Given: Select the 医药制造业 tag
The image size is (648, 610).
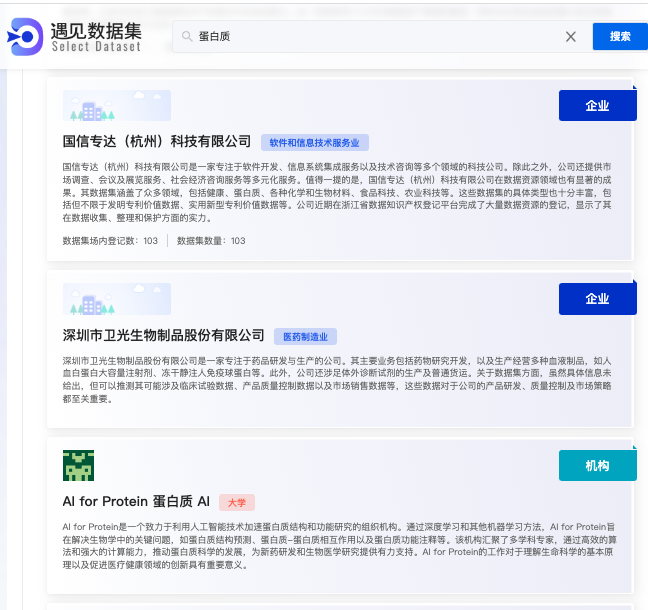Looking at the screenshot, I should click(x=305, y=336).
